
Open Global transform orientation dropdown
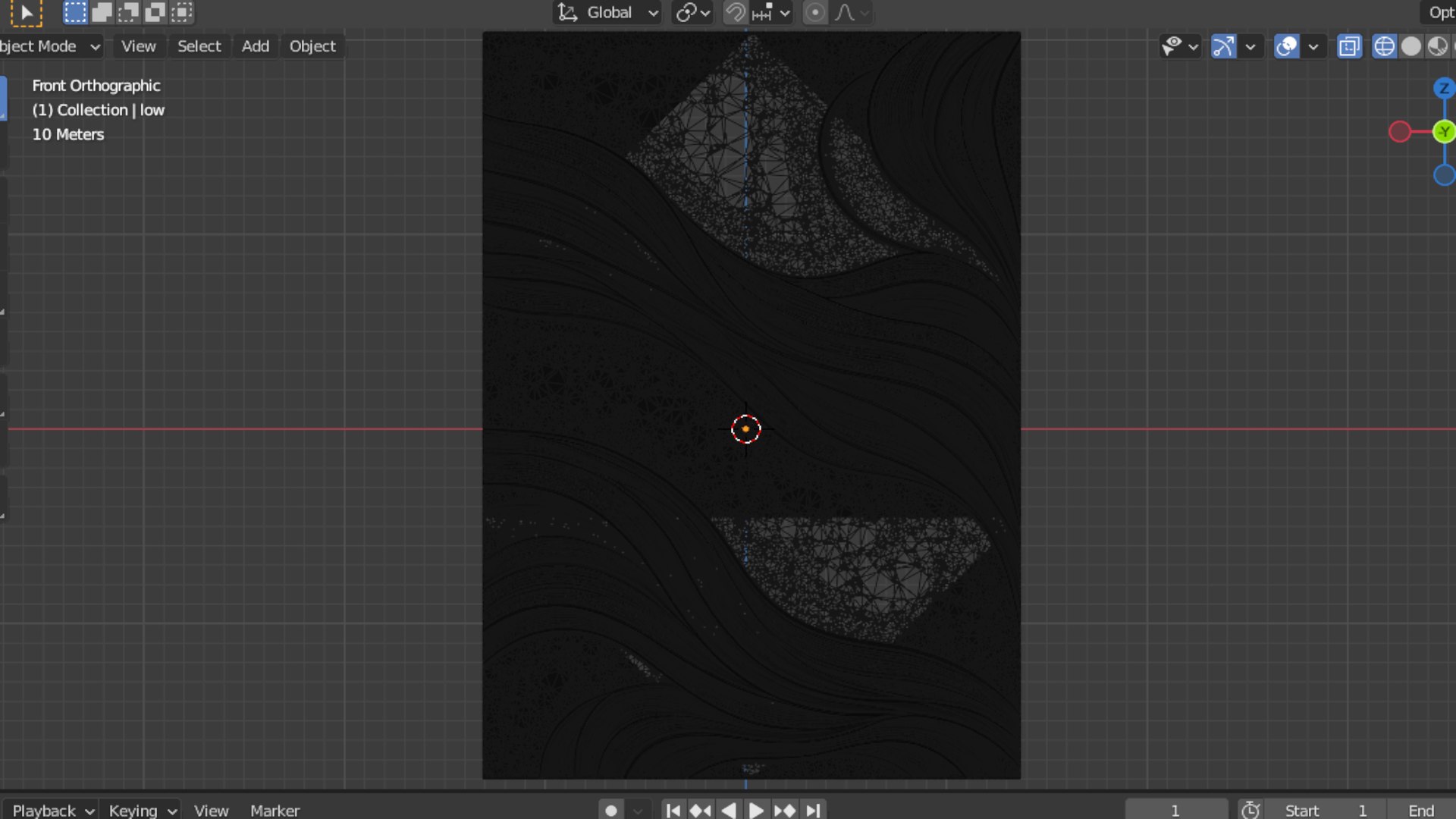pyautogui.click(x=607, y=12)
